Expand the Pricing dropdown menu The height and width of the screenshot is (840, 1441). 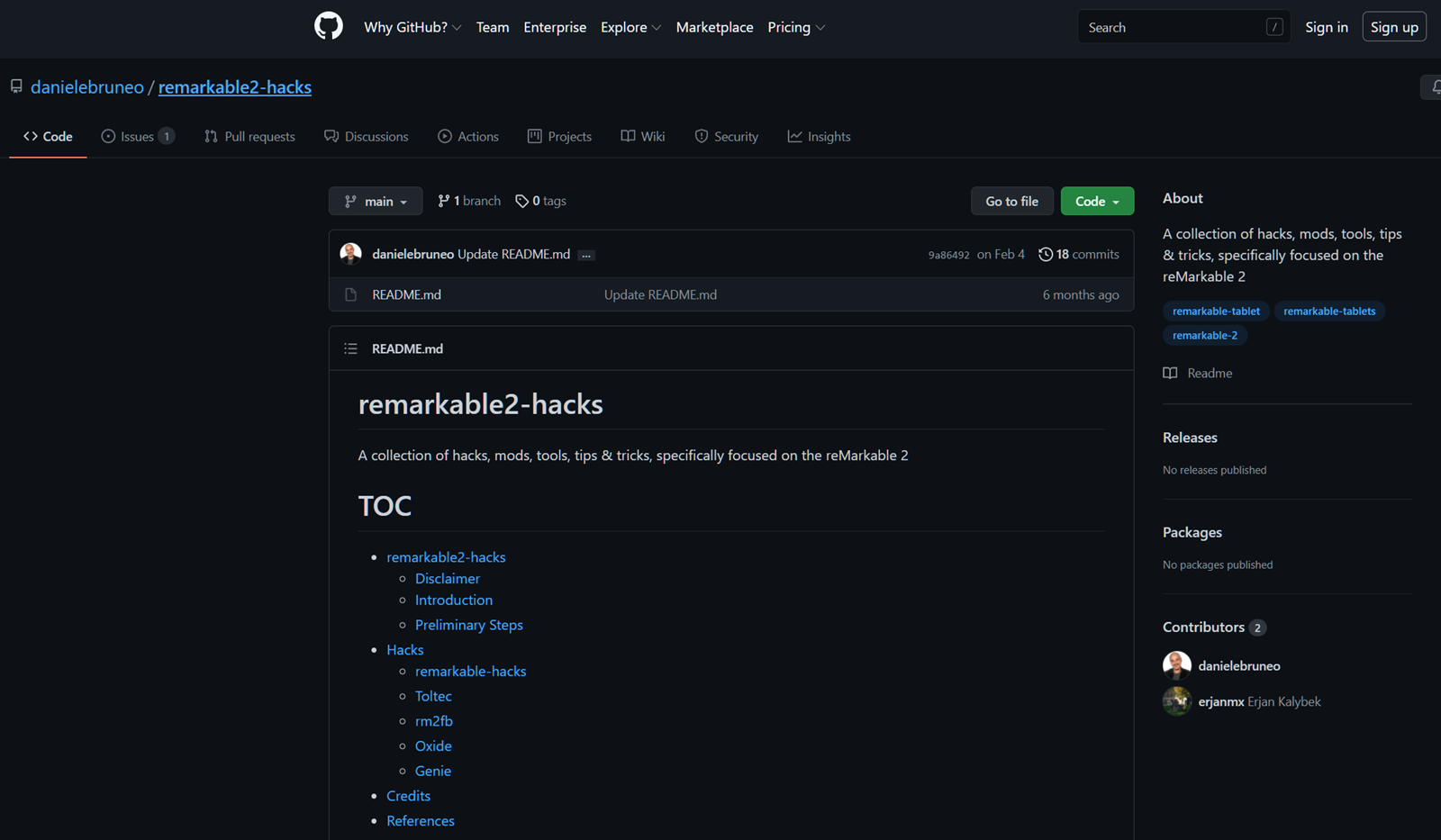[x=796, y=27]
